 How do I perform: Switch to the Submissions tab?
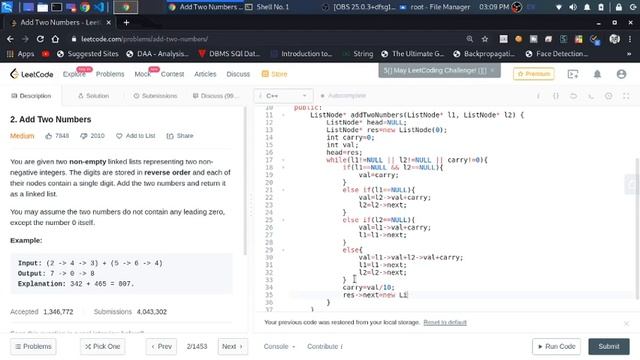point(155,96)
